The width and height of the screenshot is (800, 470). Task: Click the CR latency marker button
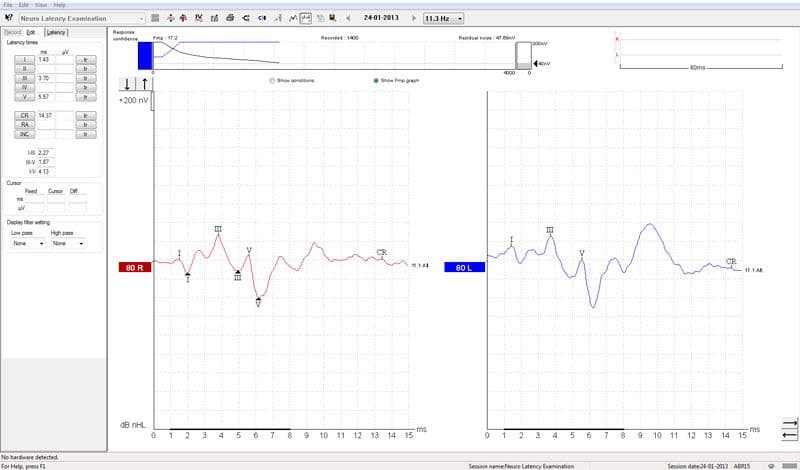coord(24,116)
